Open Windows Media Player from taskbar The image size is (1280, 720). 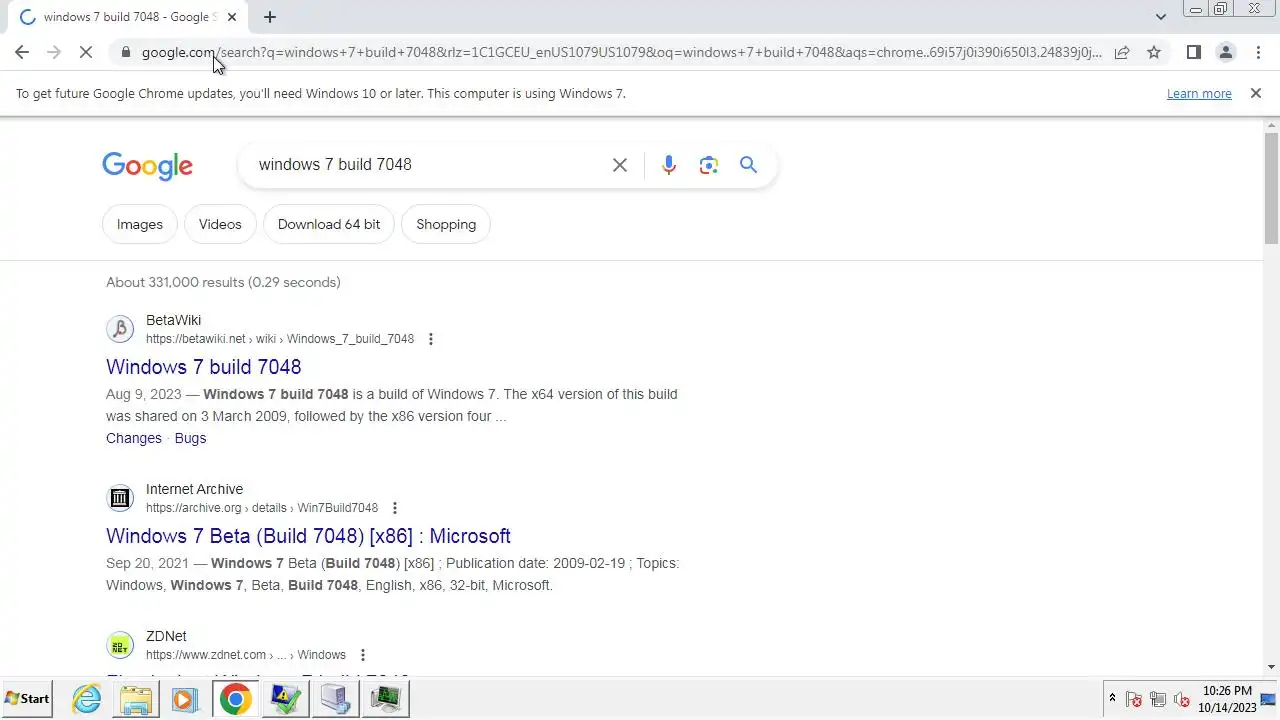(185, 699)
